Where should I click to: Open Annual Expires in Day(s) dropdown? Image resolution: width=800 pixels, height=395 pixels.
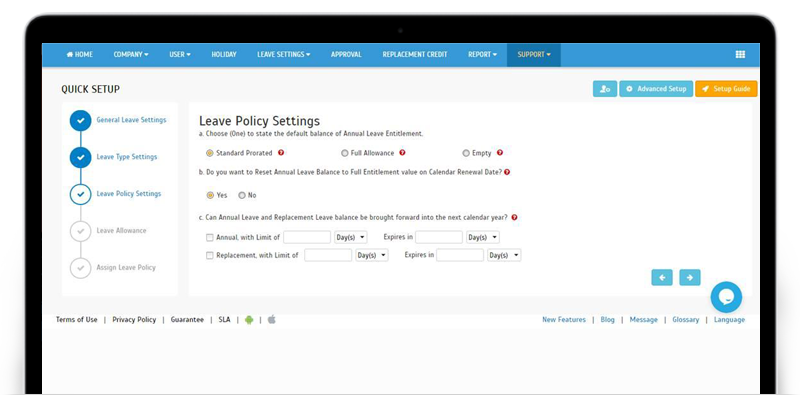pos(483,237)
